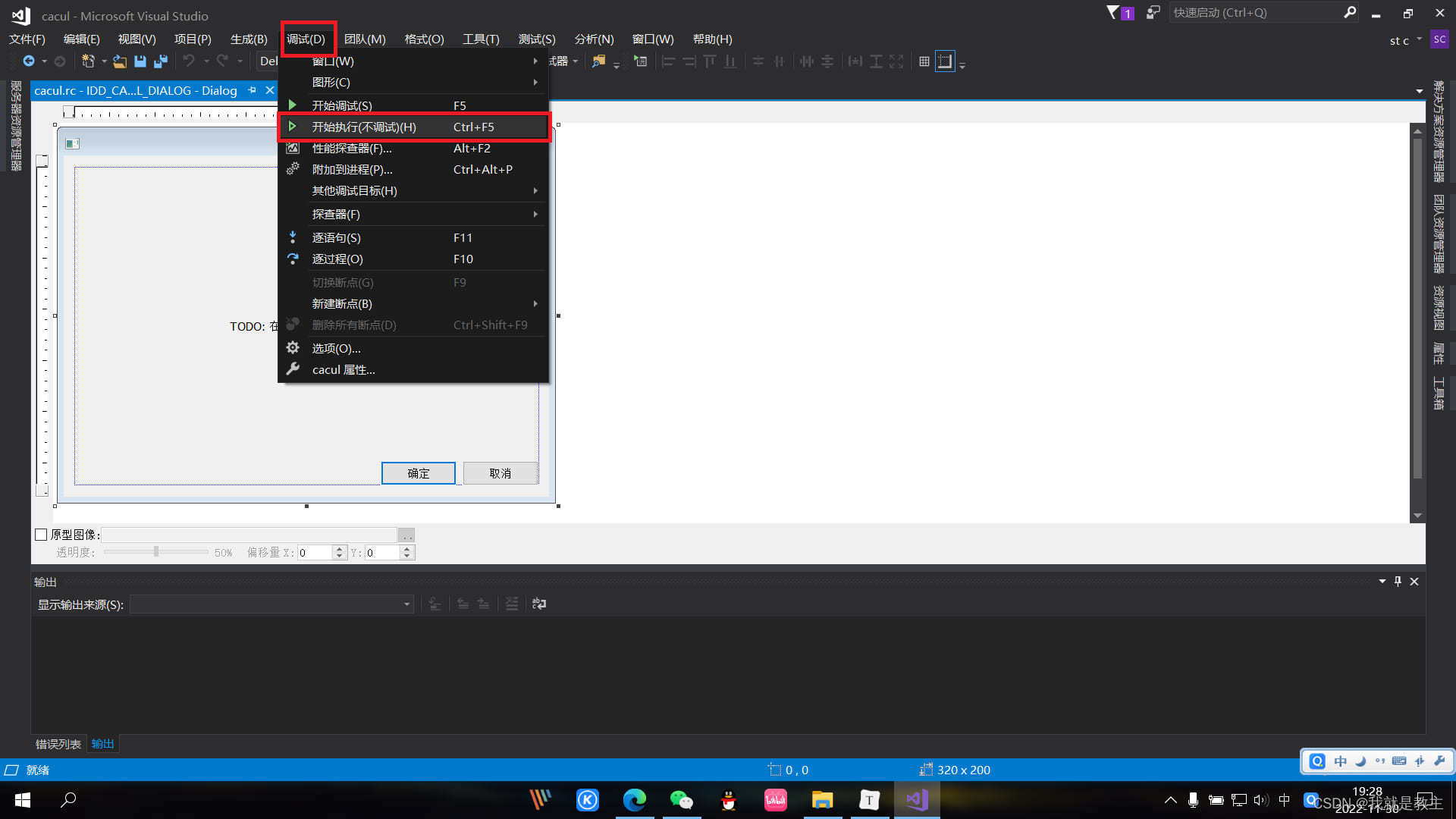
Task: Click the Quick Launch search magnifier icon
Action: pyautogui.click(x=1350, y=12)
